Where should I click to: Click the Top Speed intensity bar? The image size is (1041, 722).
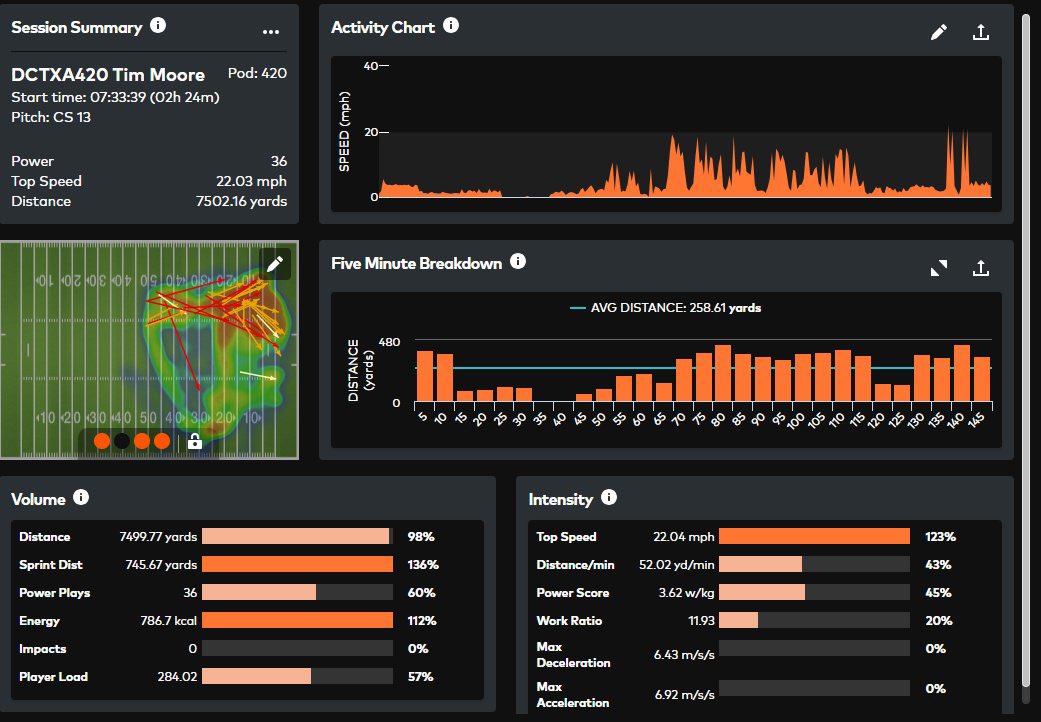pyautogui.click(x=815, y=536)
